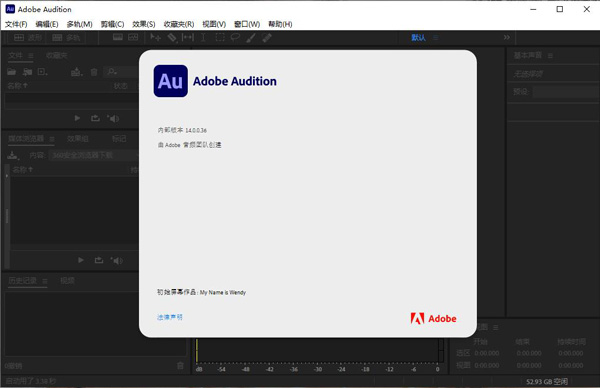
Task: Select the 默认 workspace
Action: (418, 37)
